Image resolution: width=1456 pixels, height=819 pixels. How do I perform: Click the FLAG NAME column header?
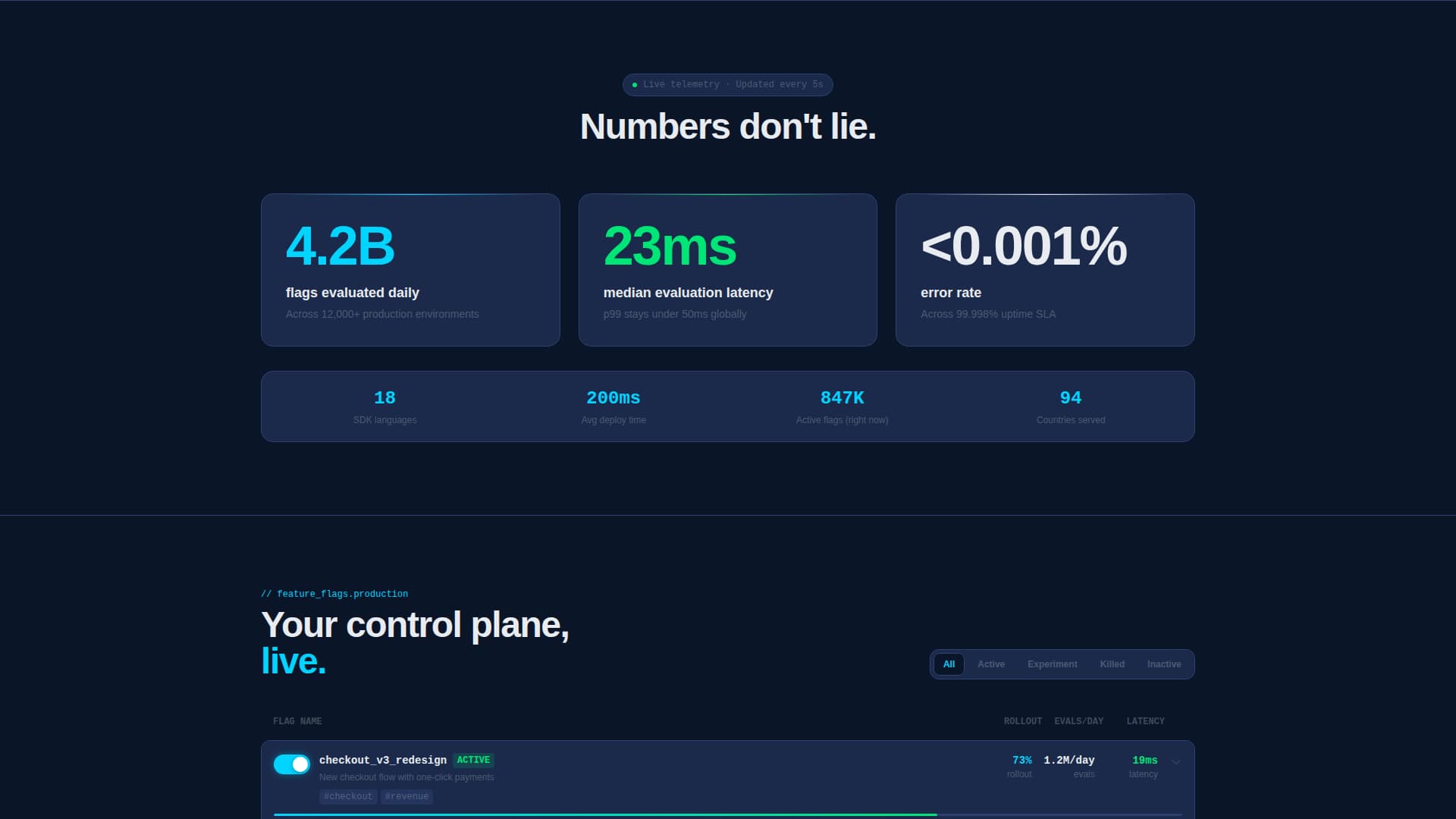(x=297, y=721)
